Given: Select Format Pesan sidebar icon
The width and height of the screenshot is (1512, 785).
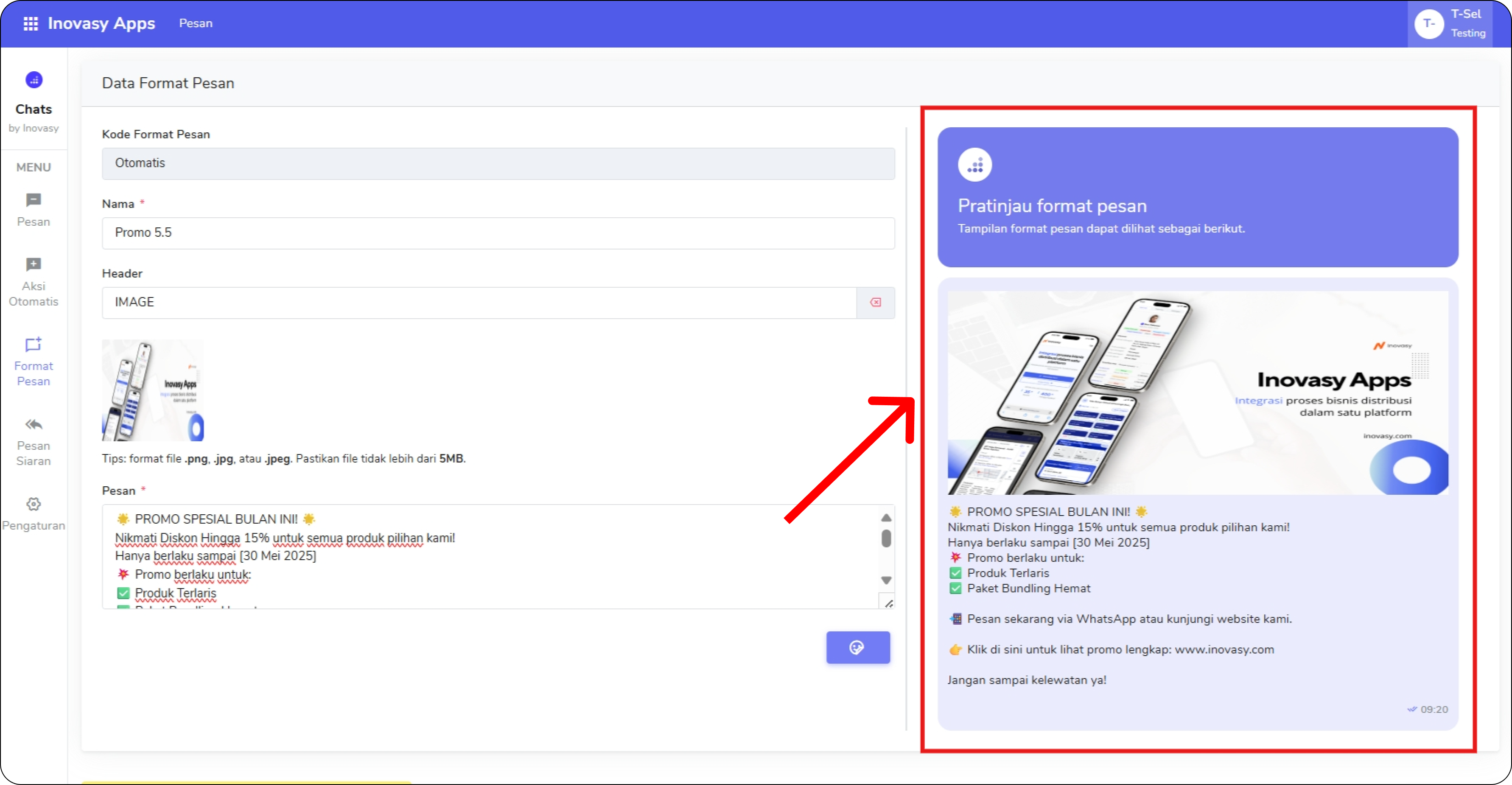Looking at the screenshot, I should (34, 345).
